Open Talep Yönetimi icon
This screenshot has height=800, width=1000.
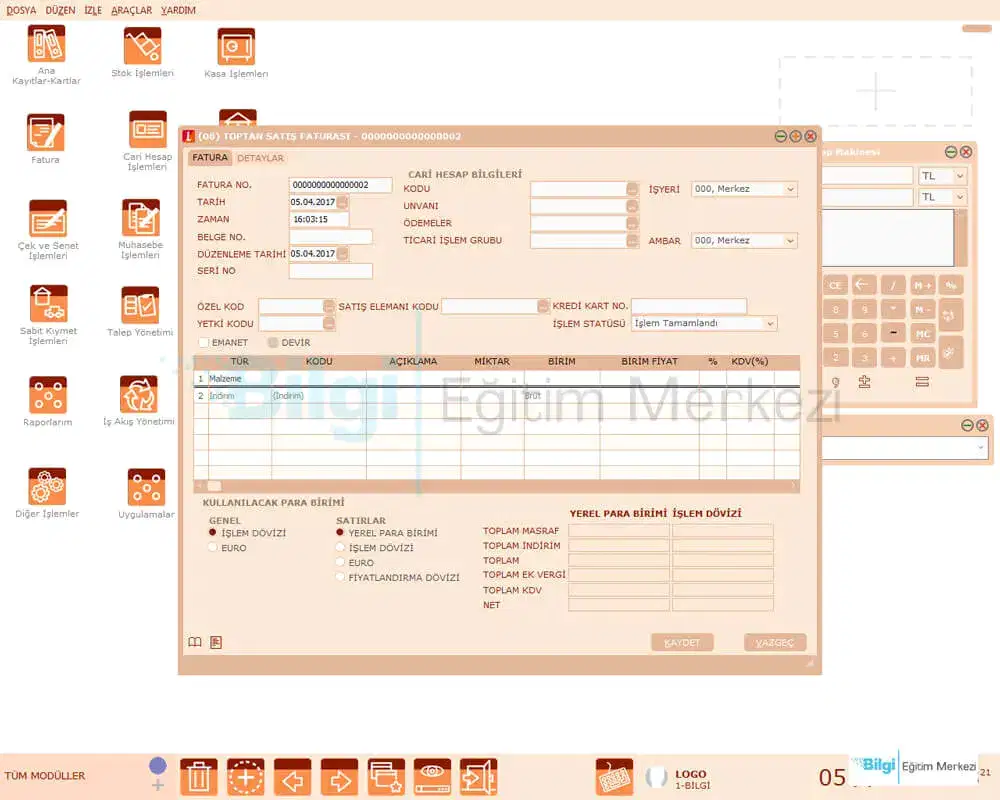click(140, 306)
